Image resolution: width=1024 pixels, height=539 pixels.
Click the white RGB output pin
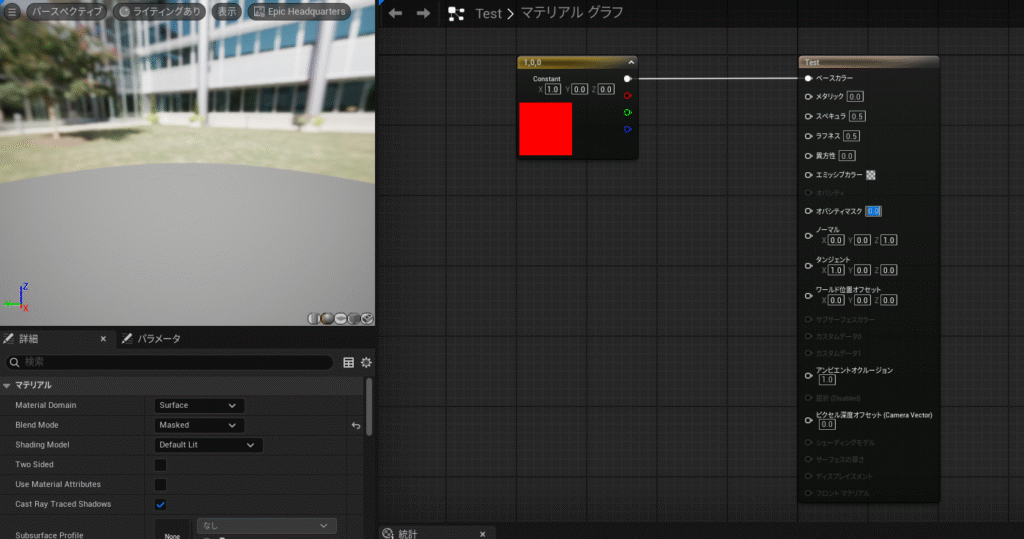627,78
